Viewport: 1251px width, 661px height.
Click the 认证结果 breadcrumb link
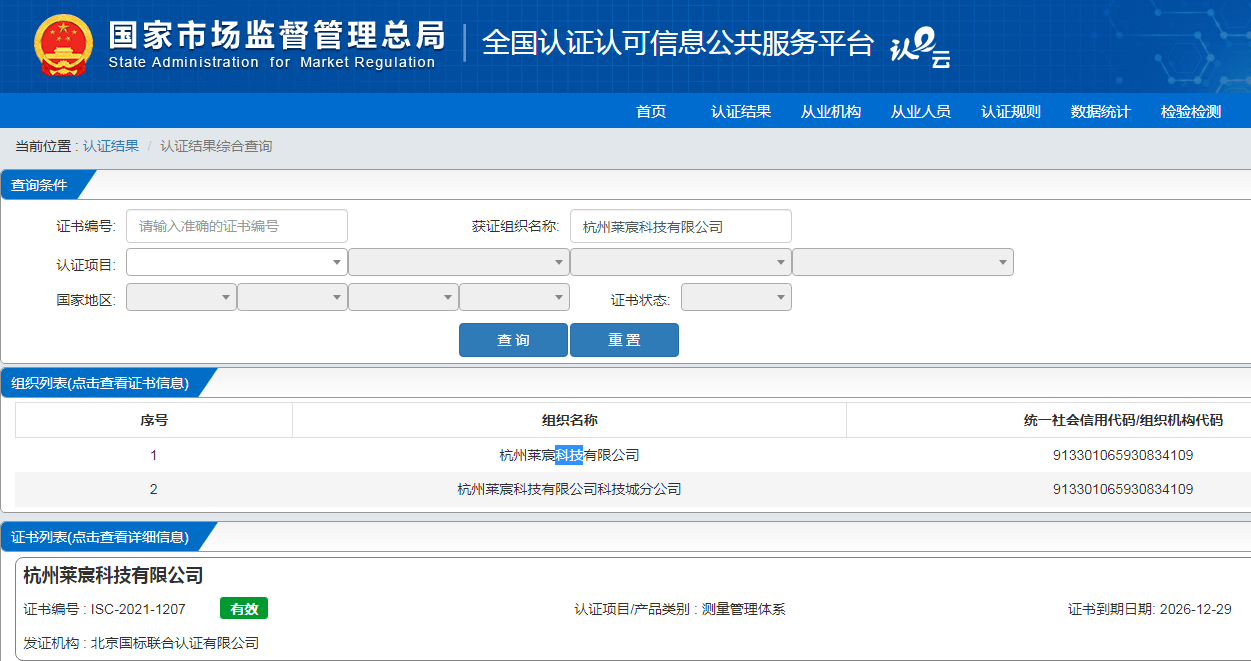[111, 146]
